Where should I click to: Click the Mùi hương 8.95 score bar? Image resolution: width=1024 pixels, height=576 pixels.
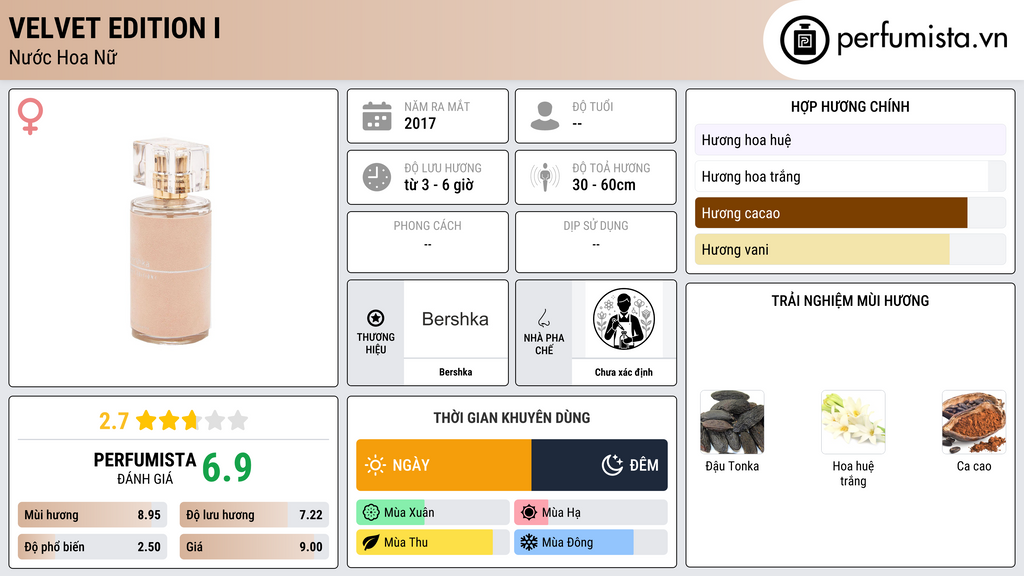coord(93,515)
